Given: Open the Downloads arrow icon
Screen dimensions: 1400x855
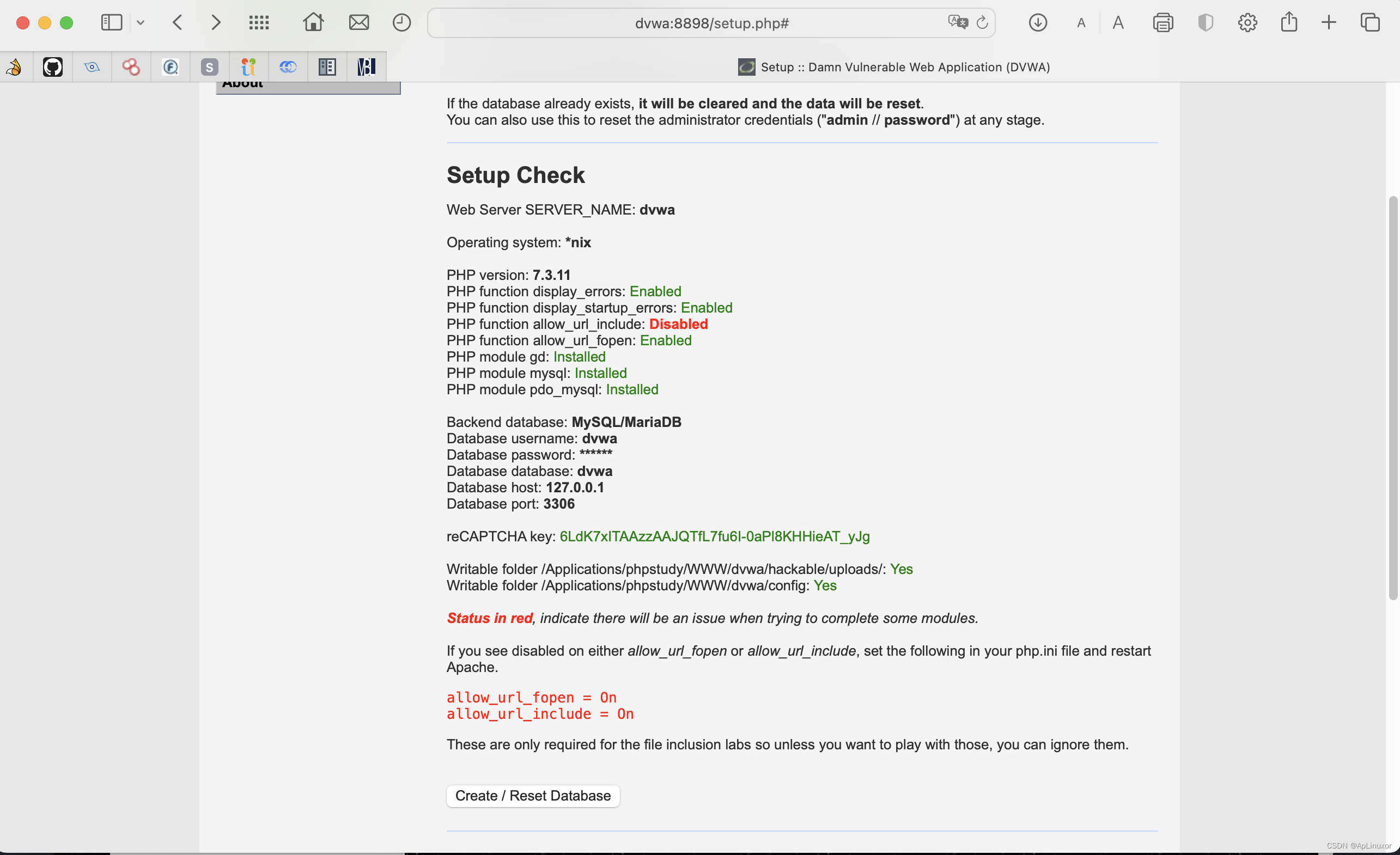Looking at the screenshot, I should pyautogui.click(x=1038, y=23).
